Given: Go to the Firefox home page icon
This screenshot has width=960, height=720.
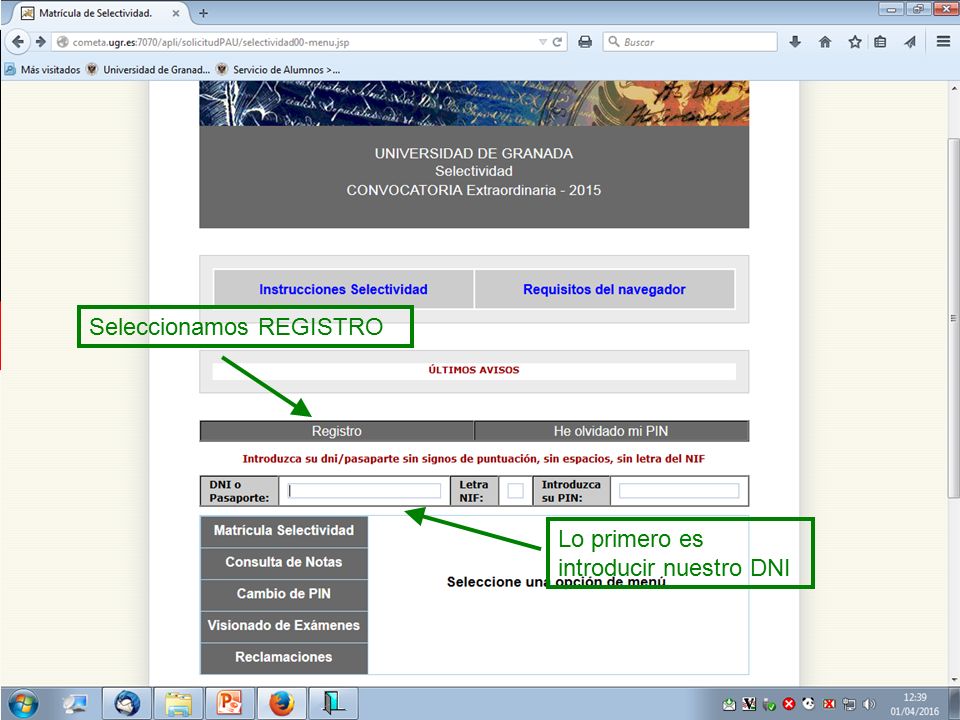Looking at the screenshot, I should [825, 42].
